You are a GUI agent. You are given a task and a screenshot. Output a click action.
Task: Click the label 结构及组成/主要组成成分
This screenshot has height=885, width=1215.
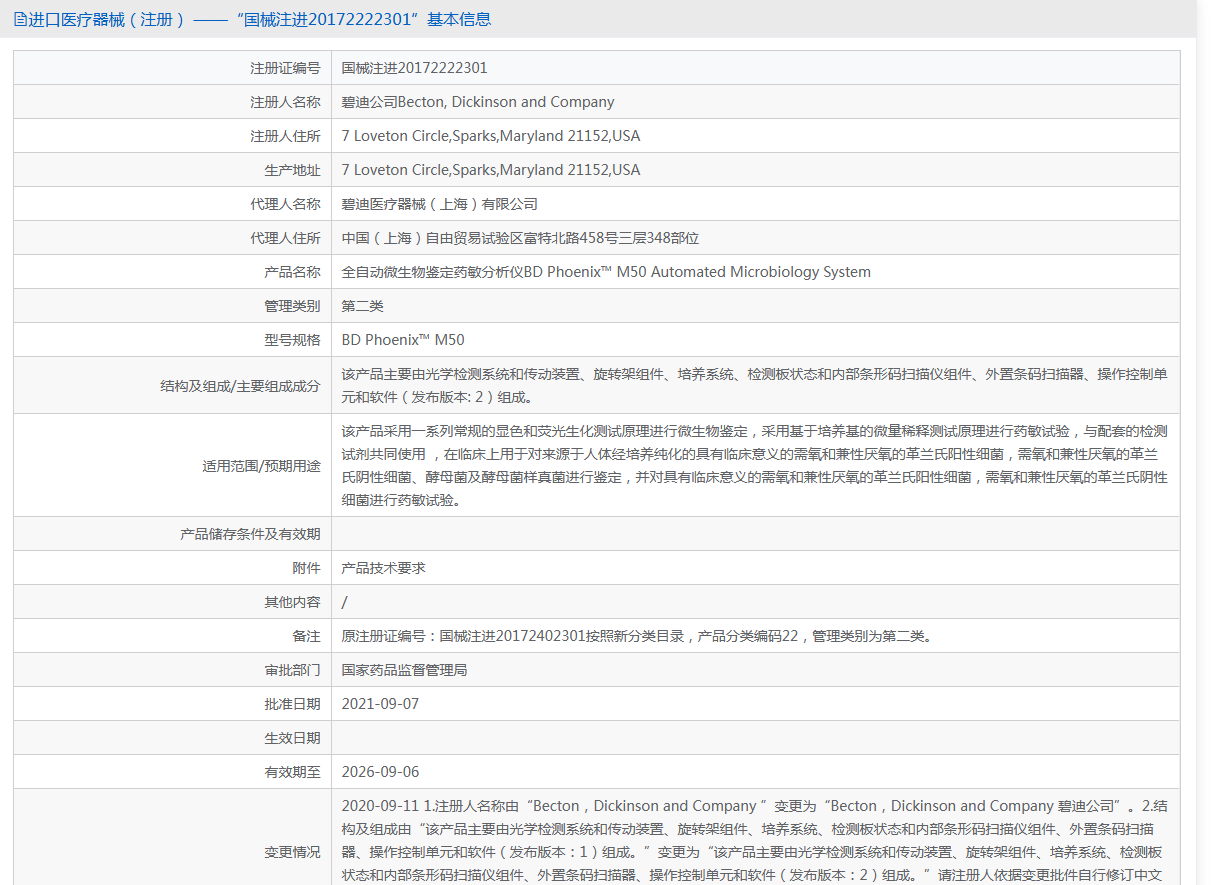point(240,386)
